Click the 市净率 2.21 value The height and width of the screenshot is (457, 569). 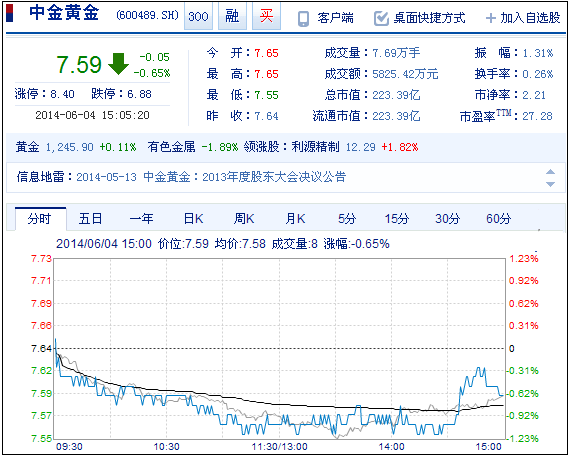pos(534,95)
